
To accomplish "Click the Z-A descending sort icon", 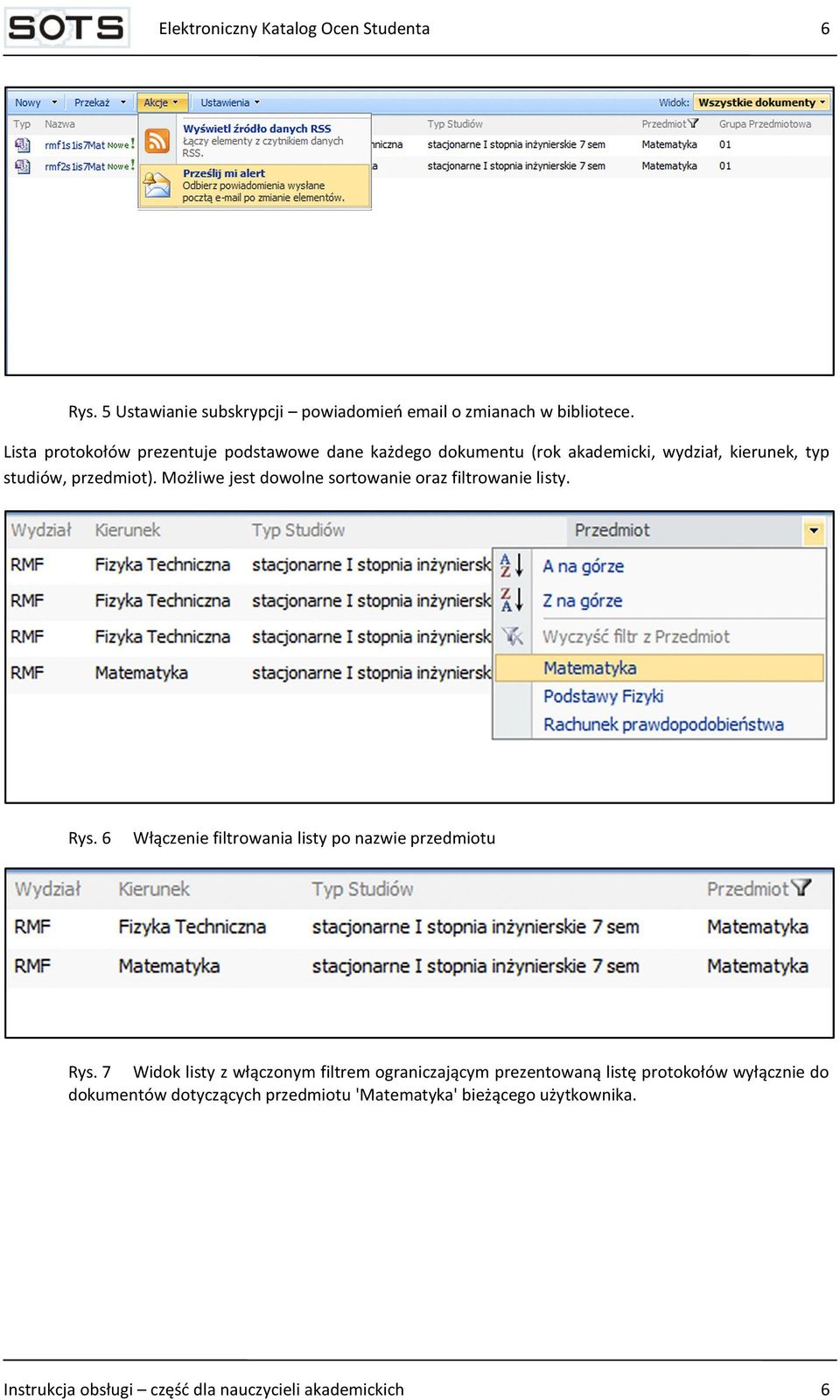I will [512, 599].
